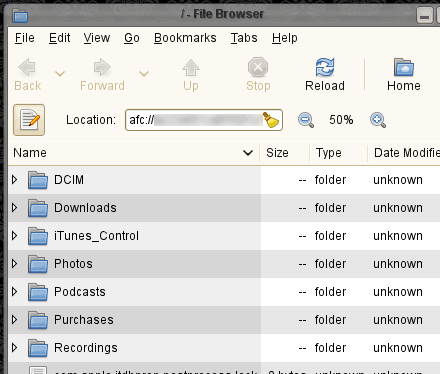Open the Help menu

click(x=284, y=38)
